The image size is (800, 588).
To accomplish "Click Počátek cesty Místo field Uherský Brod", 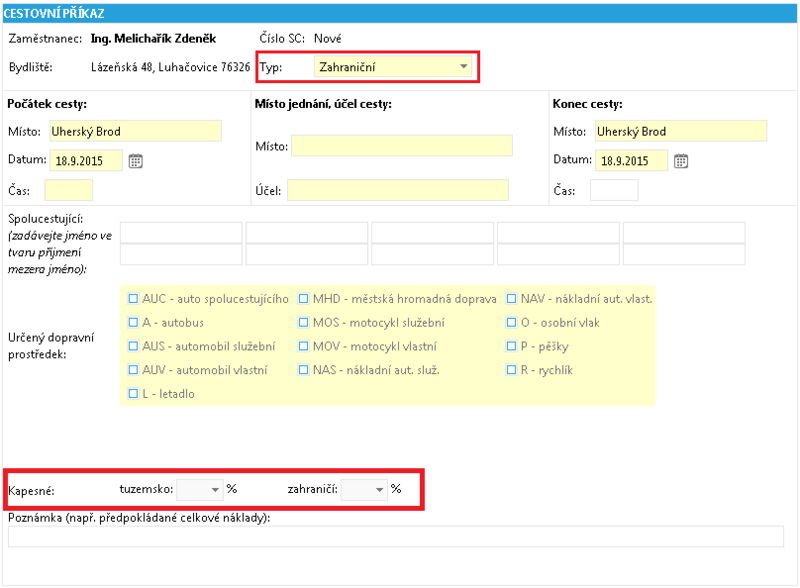I will pos(136,131).
